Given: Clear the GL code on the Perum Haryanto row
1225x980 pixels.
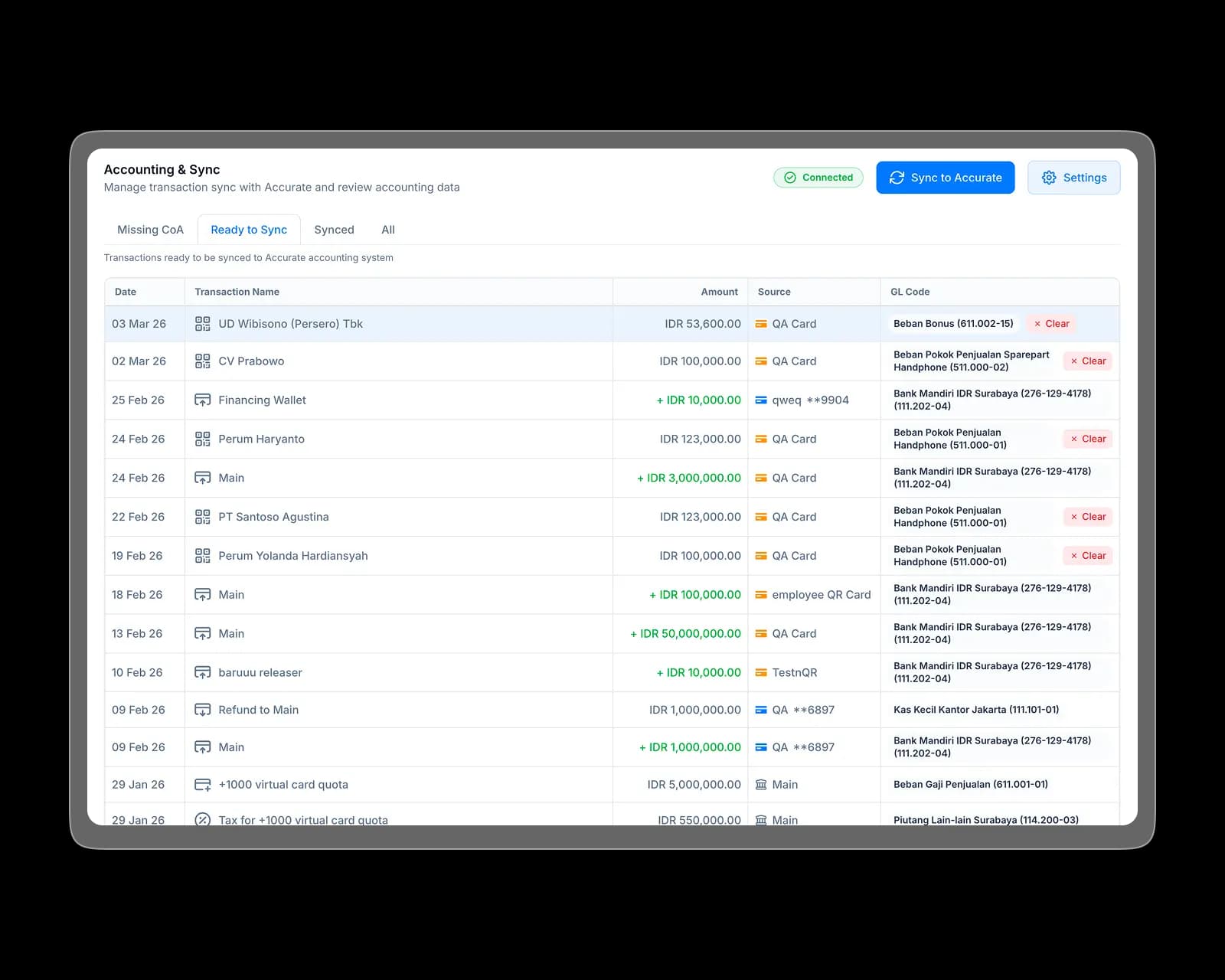Looking at the screenshot, I should 1087,439.
